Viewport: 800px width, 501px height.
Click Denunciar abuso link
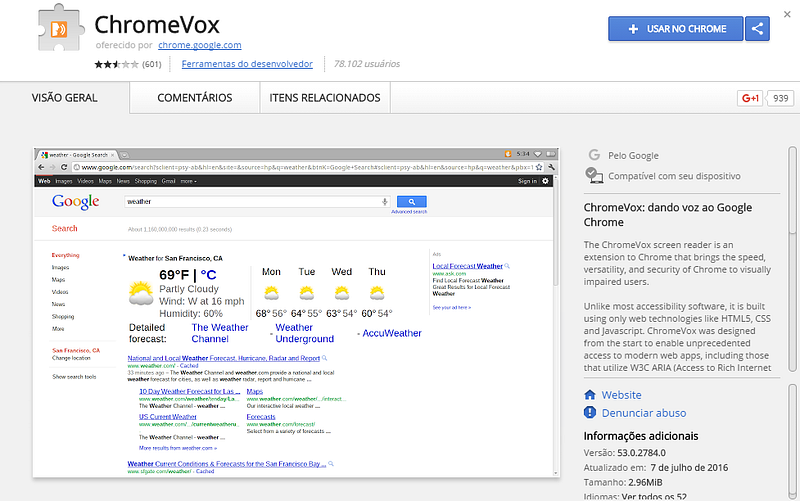click(644, 413)
